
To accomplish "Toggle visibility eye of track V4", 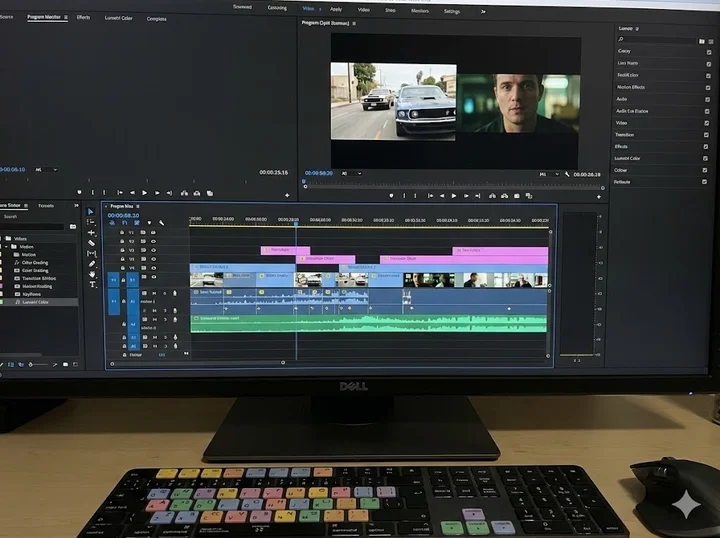I will pyautogui.click(x=153, y=268).
